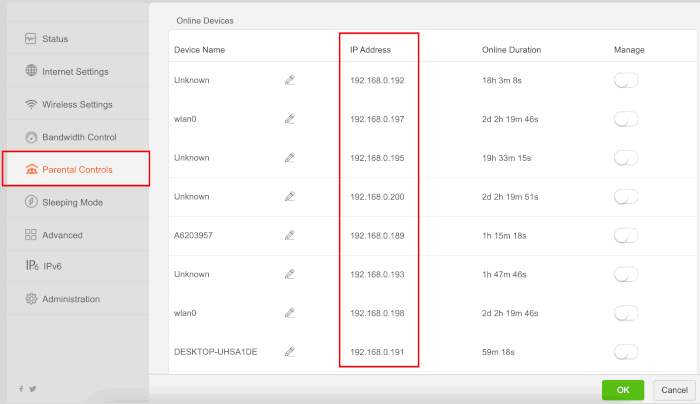700x404 pixels.
Task: Go to IPv6 settings
Action: (78, 266)
